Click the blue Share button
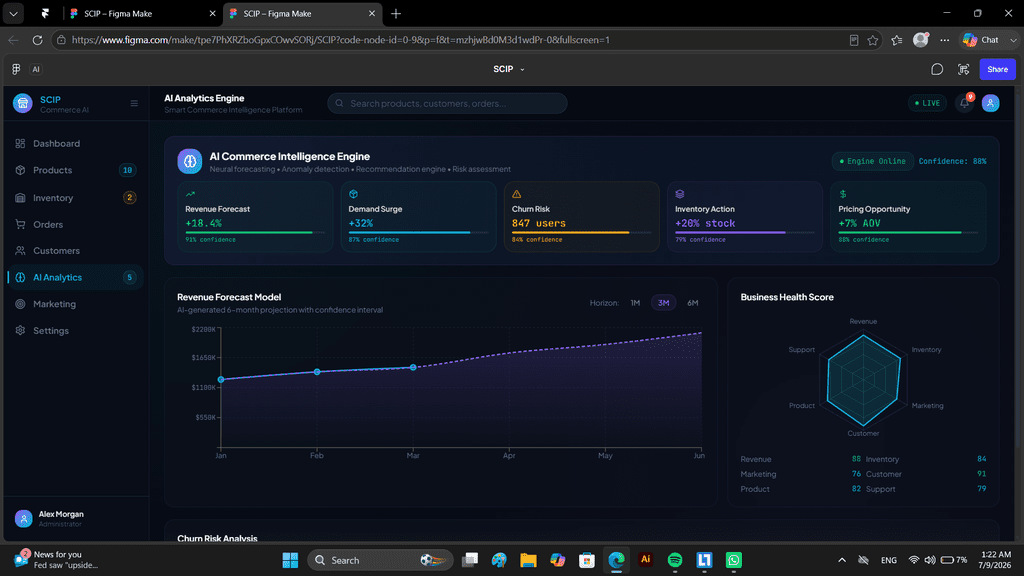 (997, 69)
